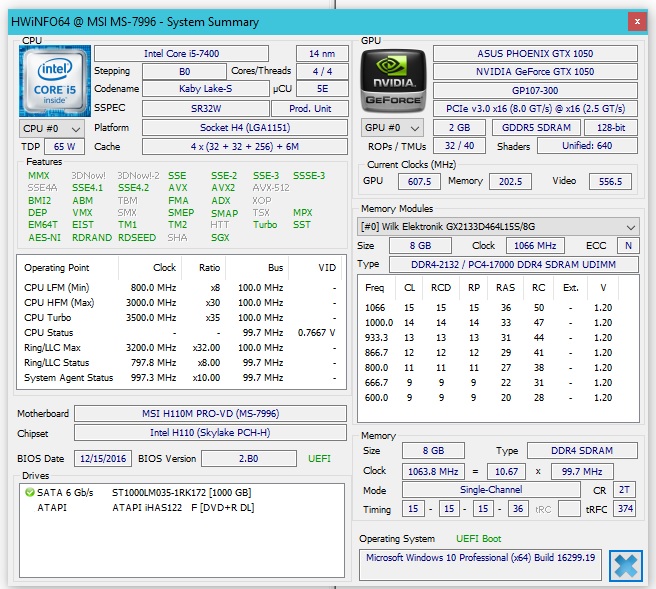Select the ST1000LM035-1RK172 drive entry
The width and height of the screenshot is (656, 589).
(x=181, y=492)
